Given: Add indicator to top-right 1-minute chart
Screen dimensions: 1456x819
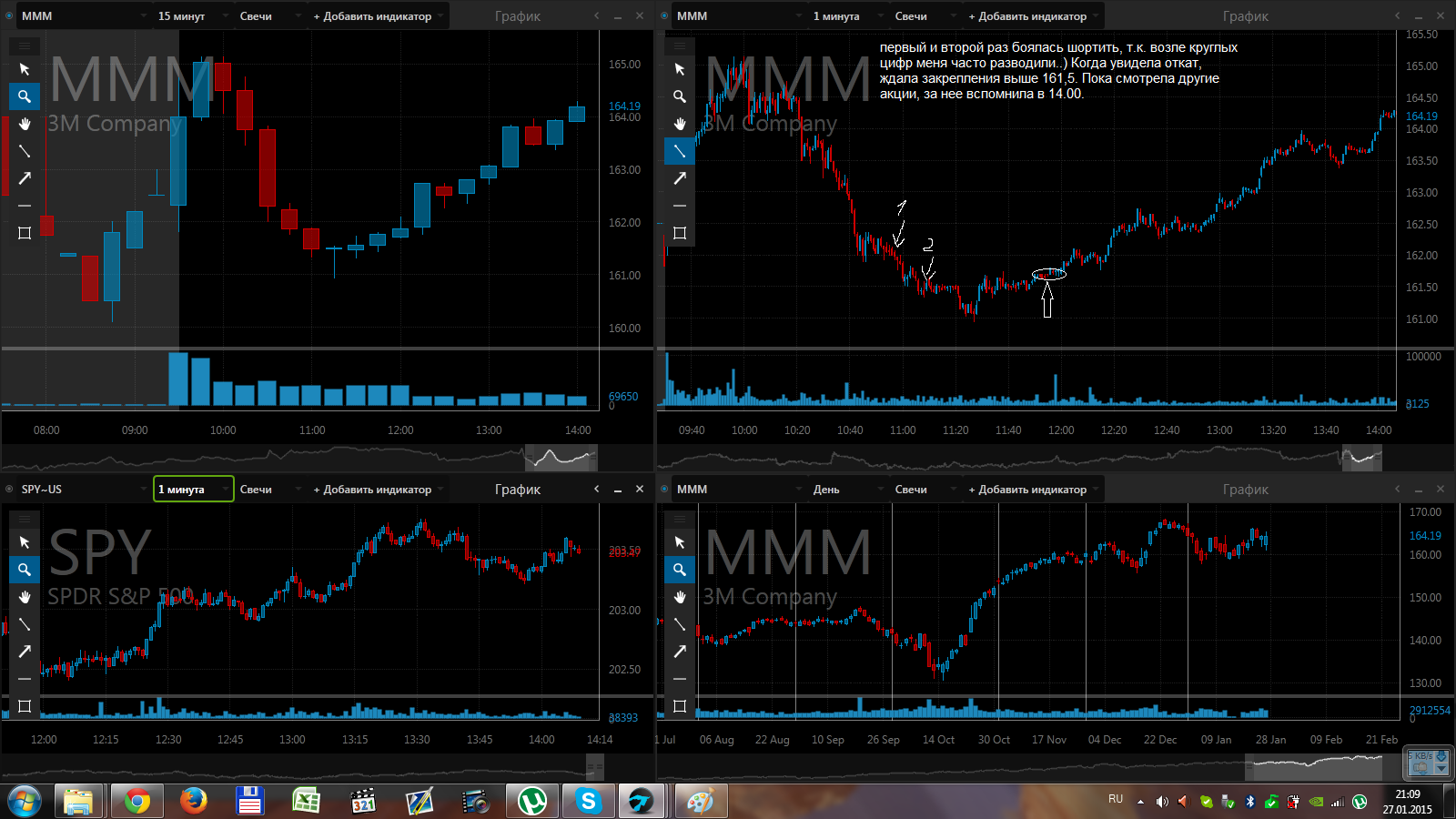Looking at the screenshot, I should click(1032, 16).
